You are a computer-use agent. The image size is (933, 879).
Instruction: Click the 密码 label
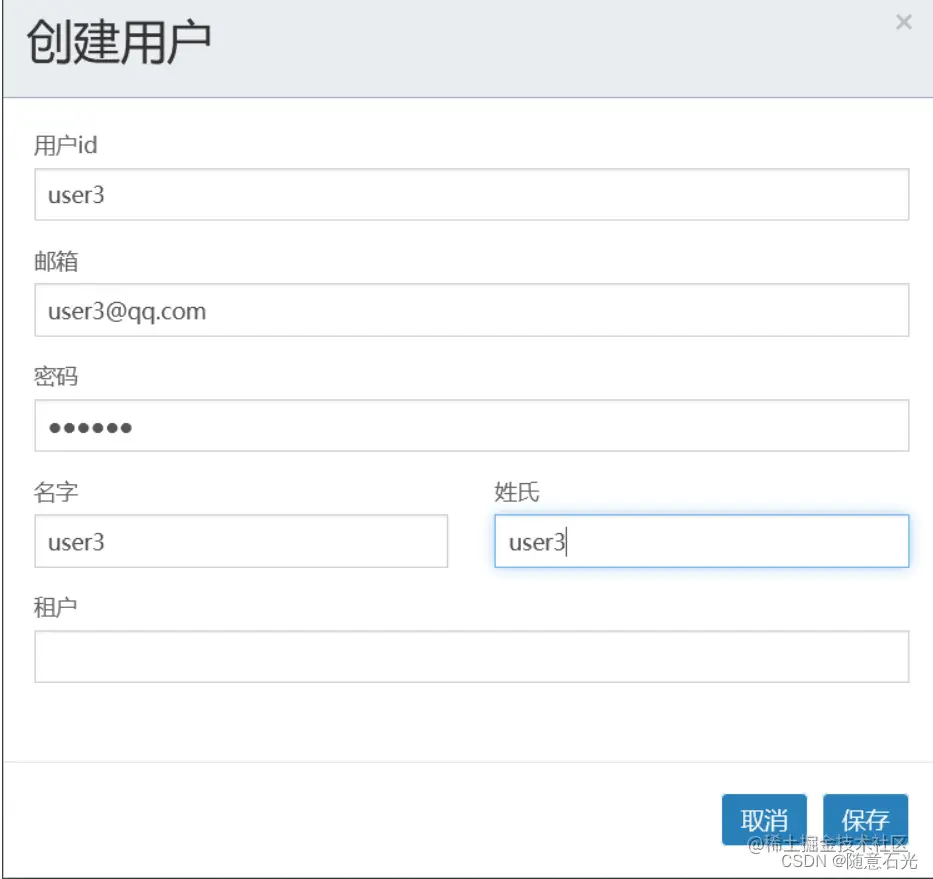tap(56, 376)
